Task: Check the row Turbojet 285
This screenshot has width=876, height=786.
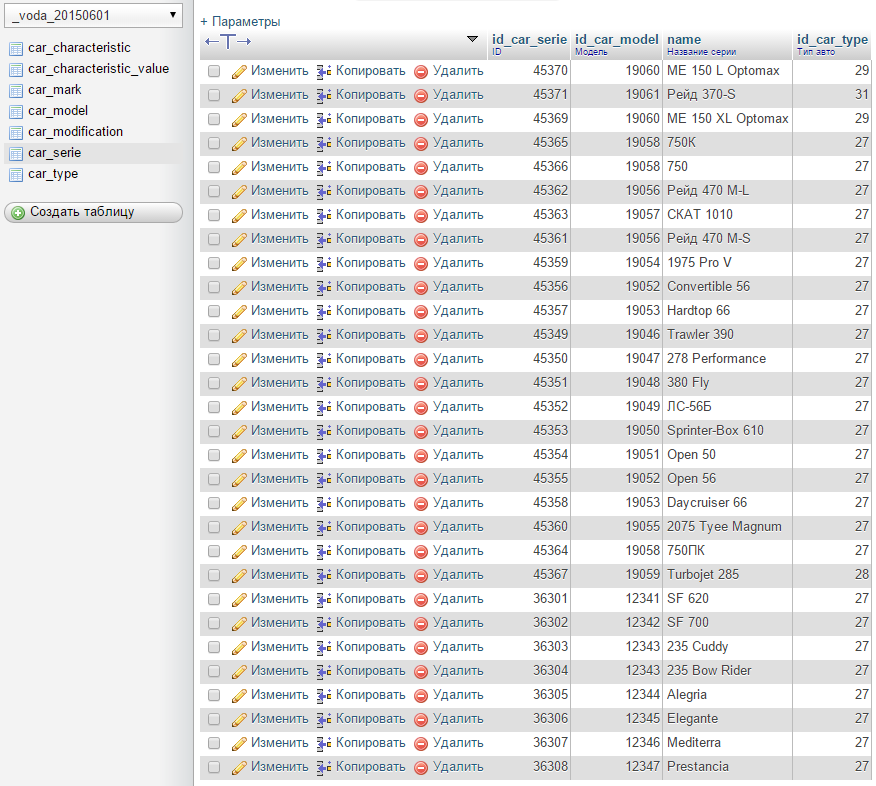Action: pyautogui.click(x=214, y=575)
